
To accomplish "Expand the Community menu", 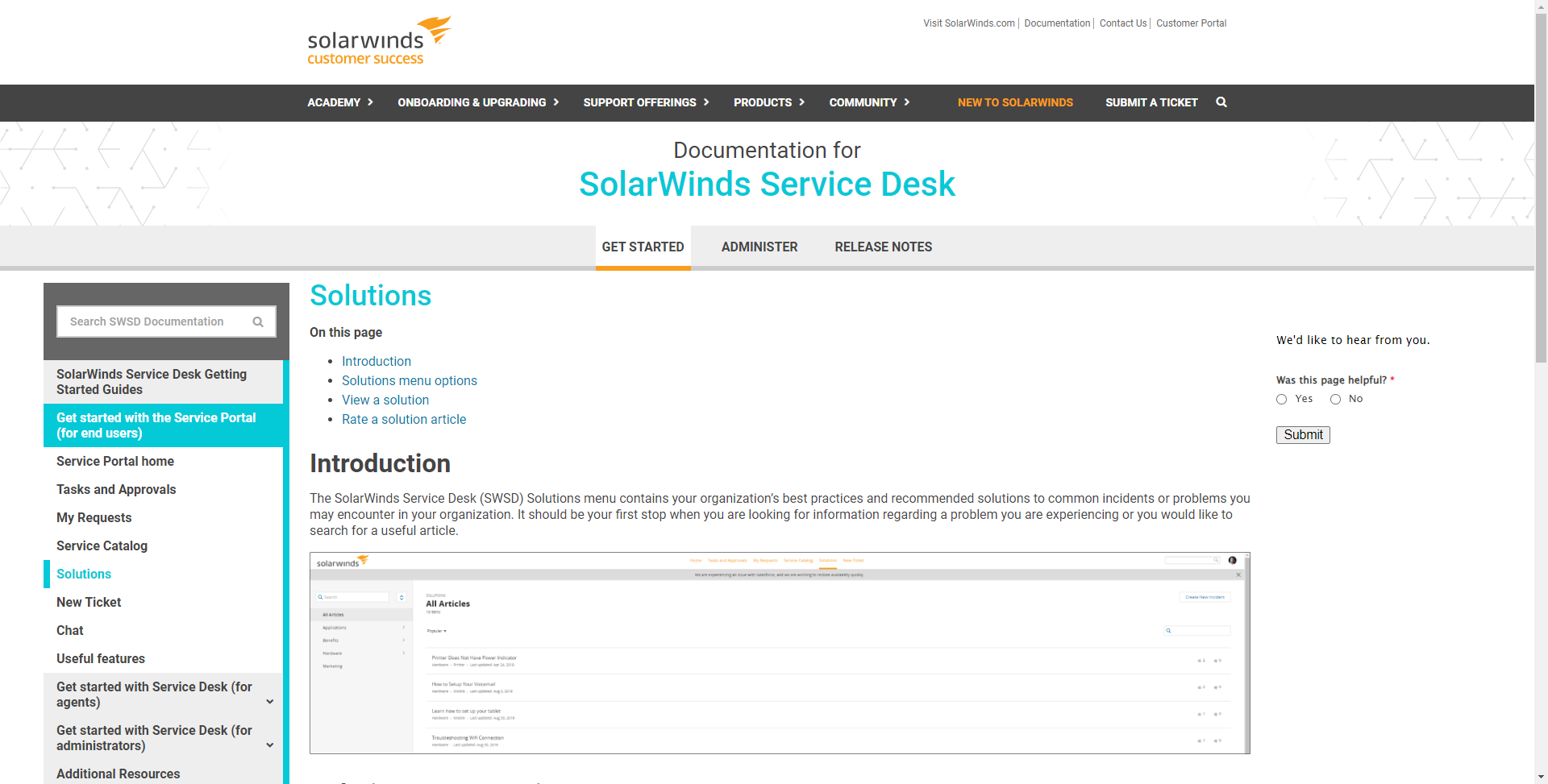I will tap(869, 102).
